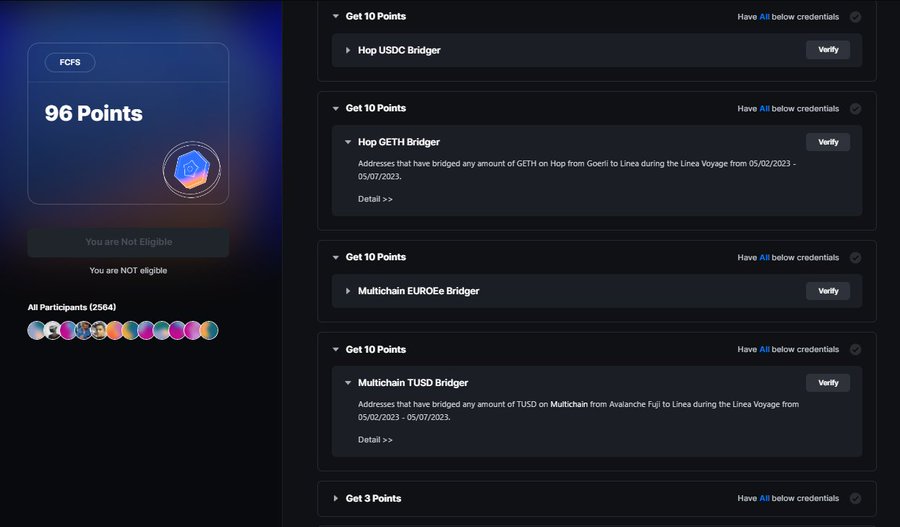
Task: Click the Get 3 Points label
Action: pos(373,498)
